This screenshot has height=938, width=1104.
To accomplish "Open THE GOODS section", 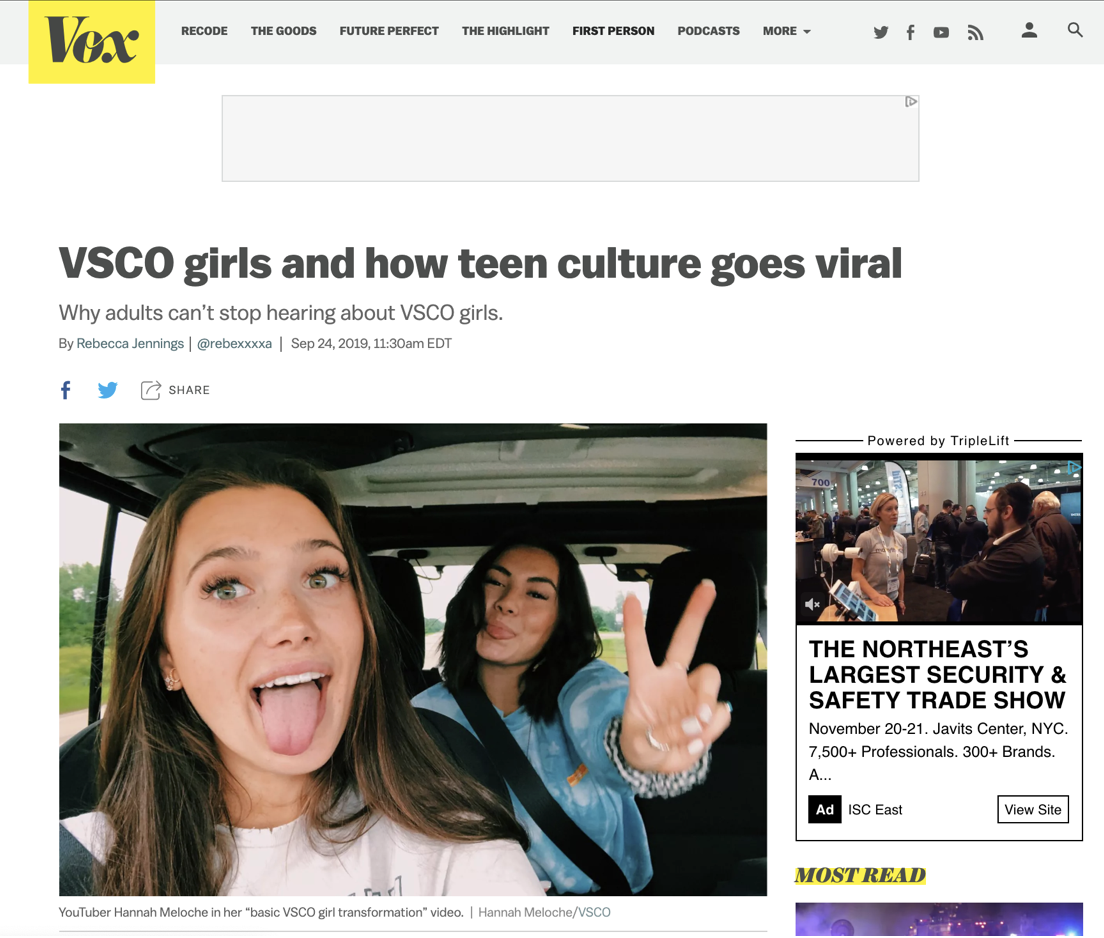I will click(284, 31).
